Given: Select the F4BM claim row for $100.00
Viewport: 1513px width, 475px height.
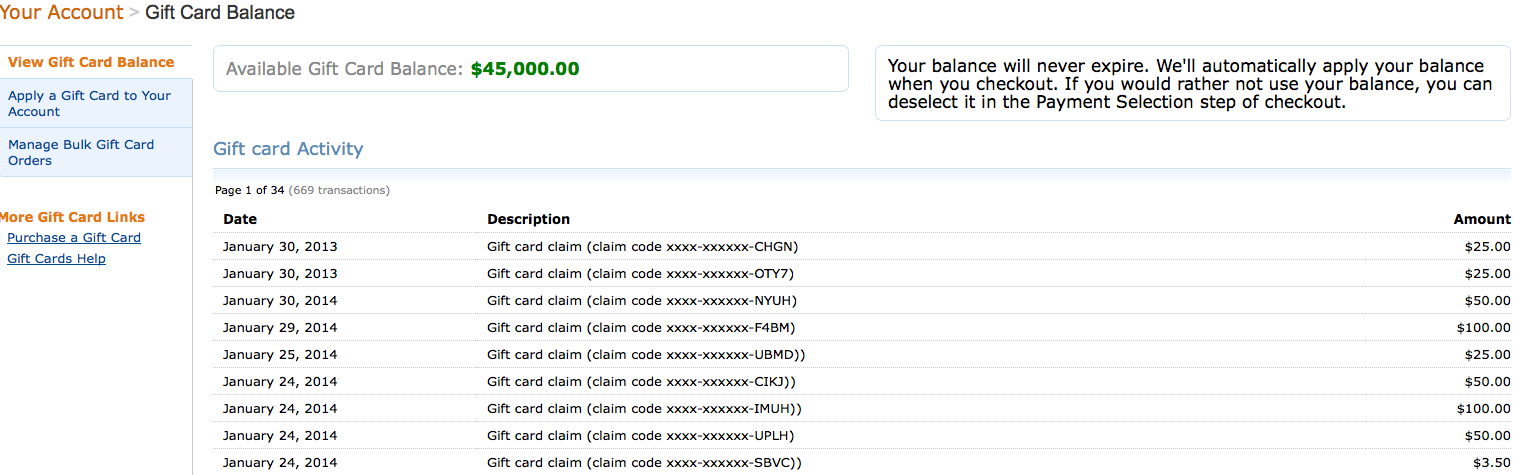Looking at the screenshot, I should pos(862,327).
